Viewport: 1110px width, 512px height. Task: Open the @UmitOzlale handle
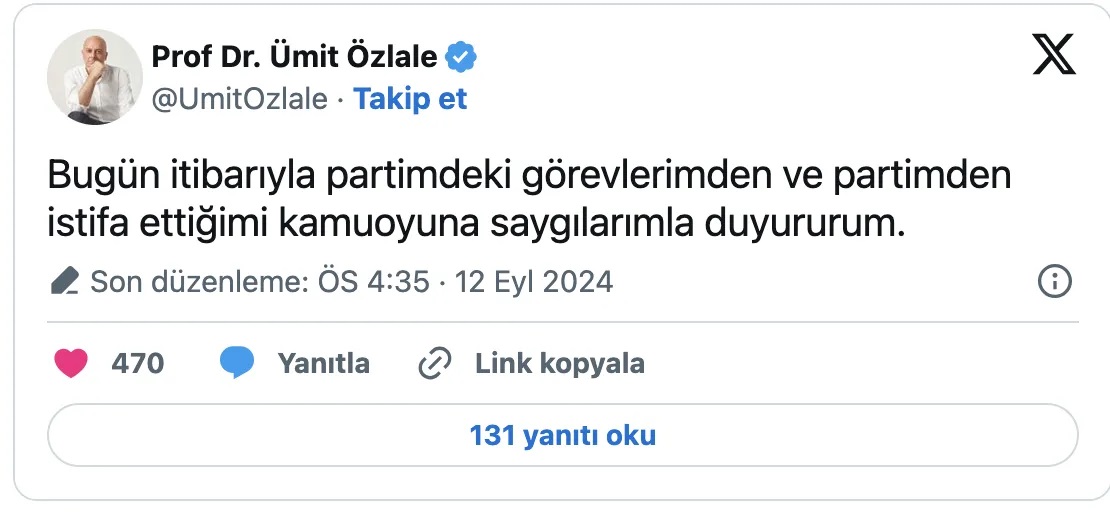point(239,99)
